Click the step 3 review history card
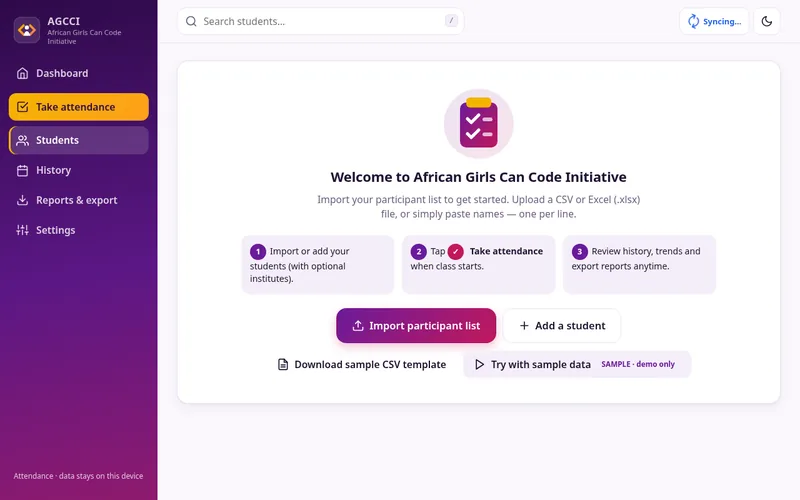Image resolution: width=800 pixels, height=500 pixels. coord(639,265)
